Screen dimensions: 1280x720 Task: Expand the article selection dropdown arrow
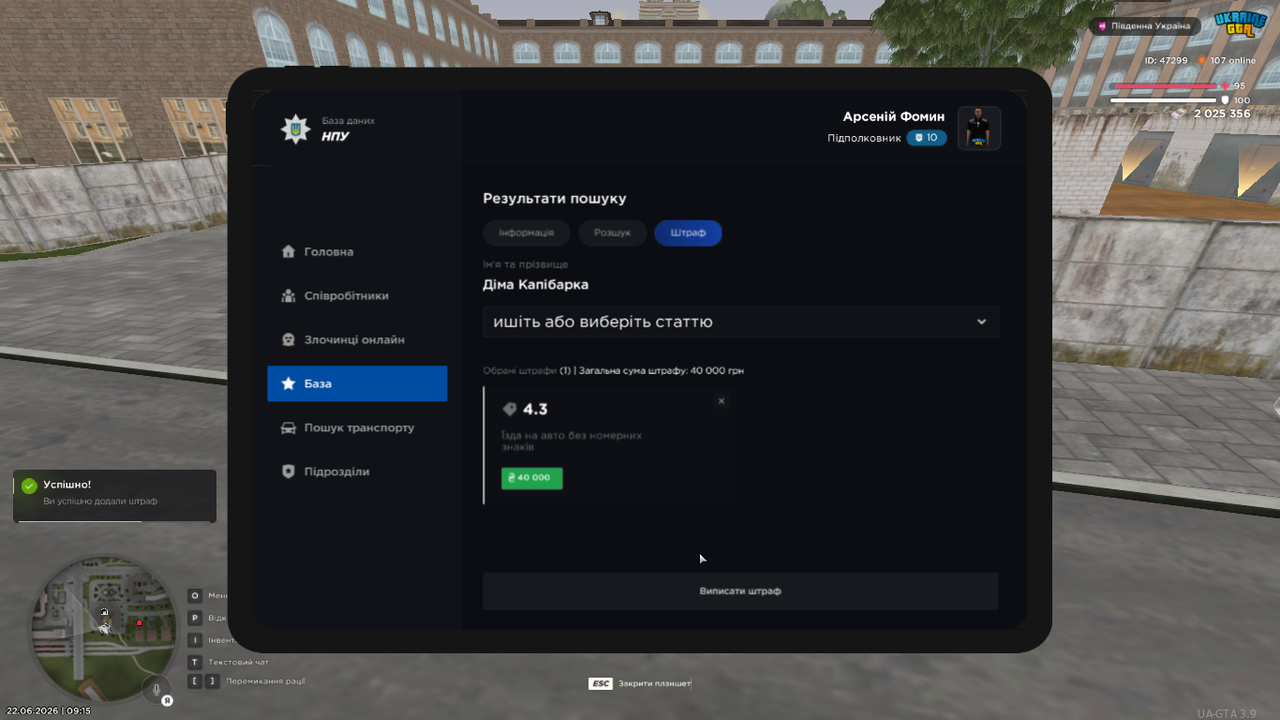981,322
